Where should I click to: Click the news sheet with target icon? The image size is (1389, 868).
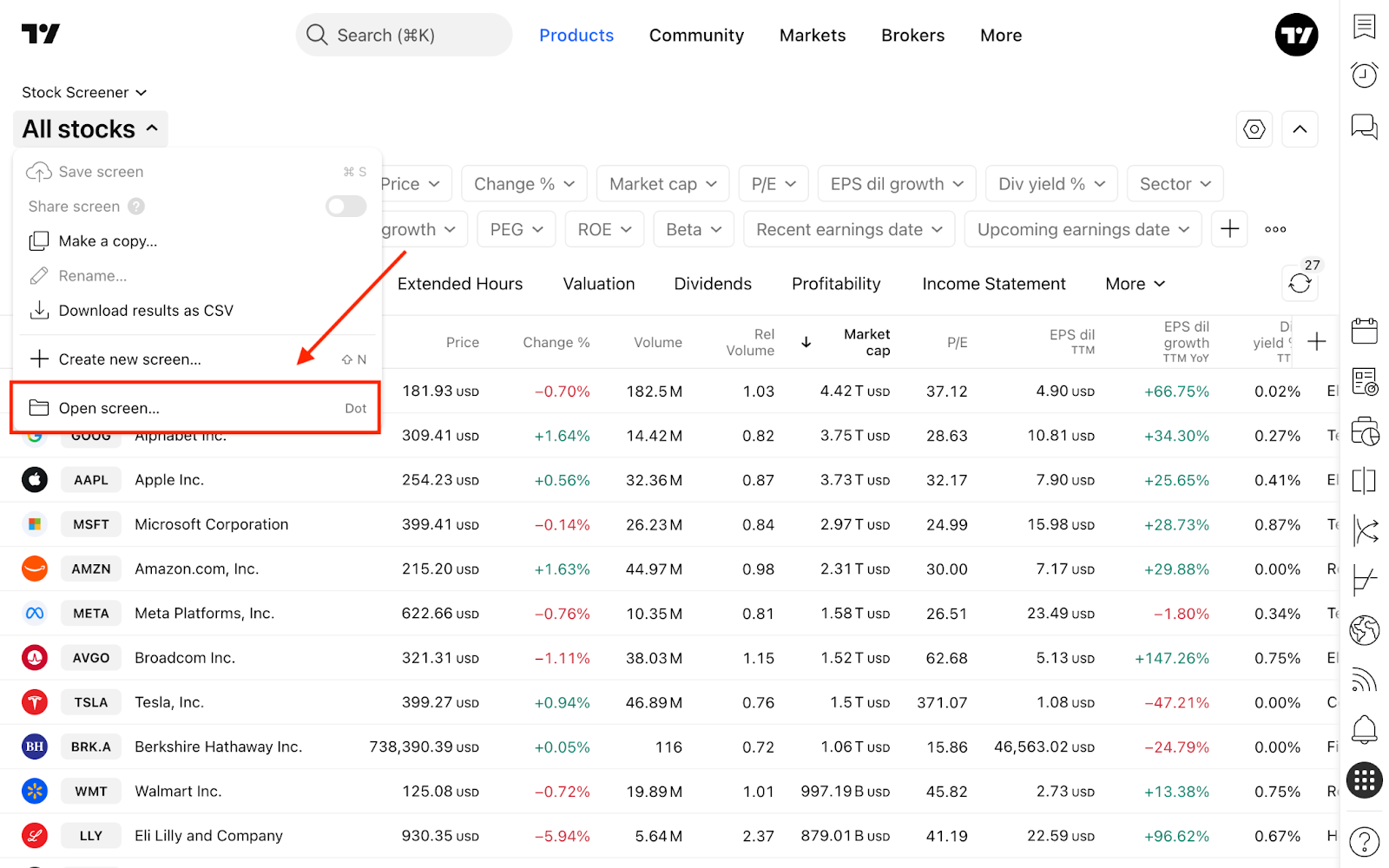click(1364, 381)
